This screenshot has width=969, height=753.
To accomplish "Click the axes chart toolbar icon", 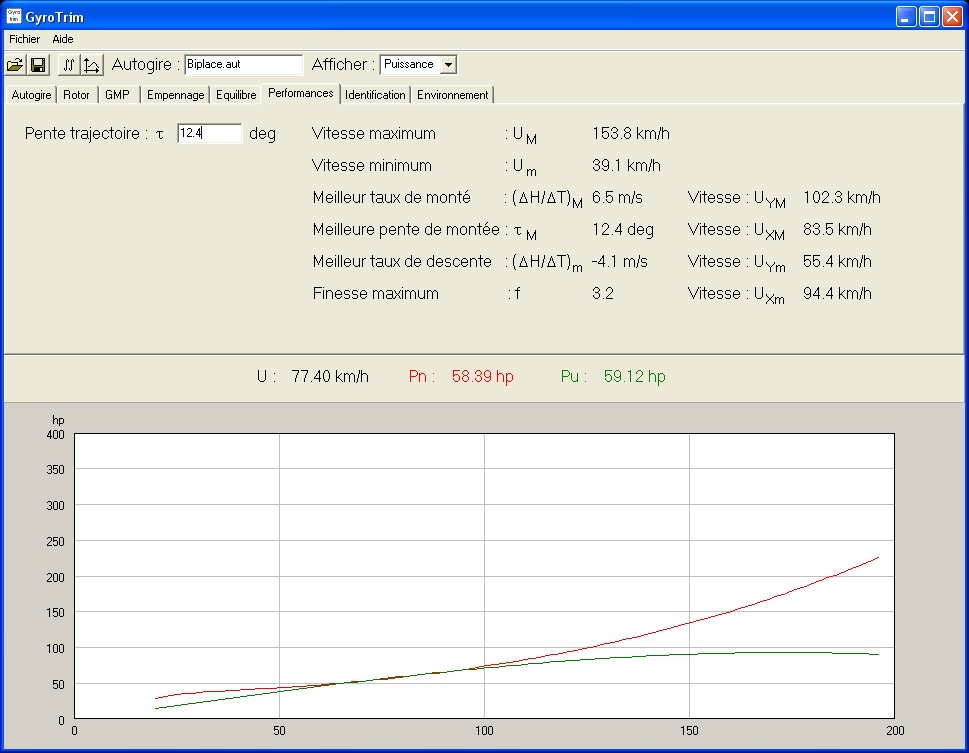I will point(92,64).
